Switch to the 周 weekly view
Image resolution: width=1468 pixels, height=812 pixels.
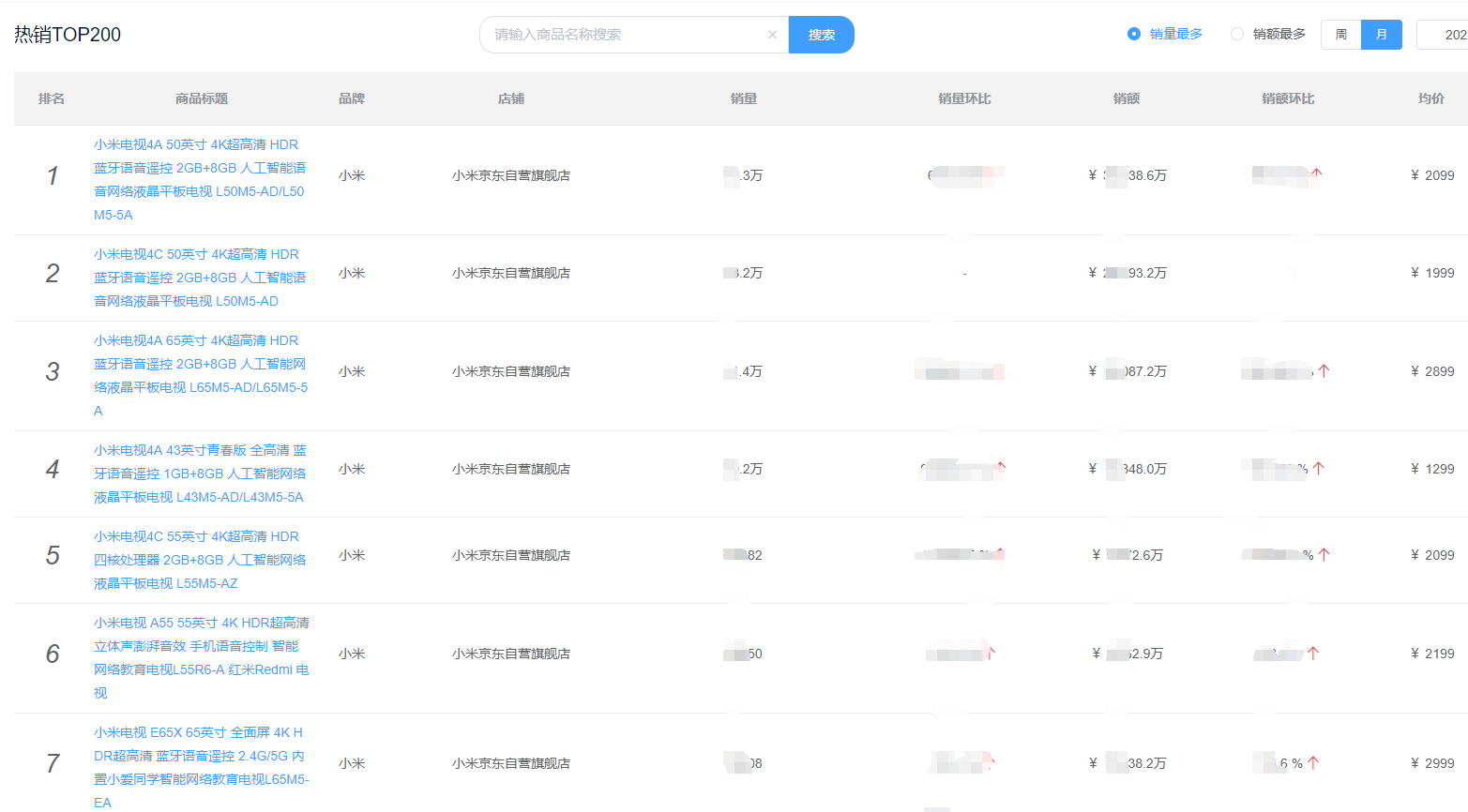coord(1340,35)
